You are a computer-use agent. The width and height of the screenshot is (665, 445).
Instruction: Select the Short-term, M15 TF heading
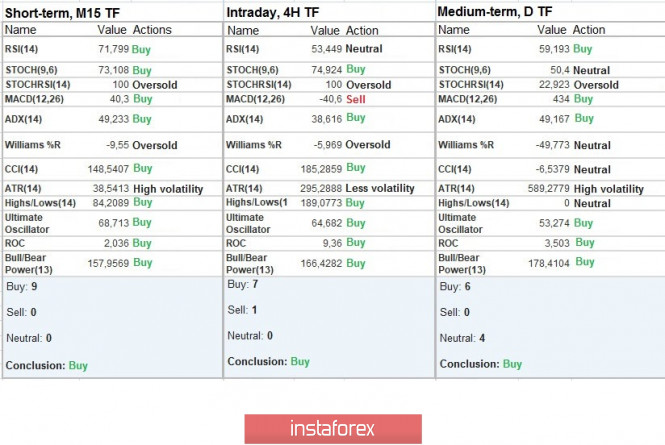[x=63, y=12]
